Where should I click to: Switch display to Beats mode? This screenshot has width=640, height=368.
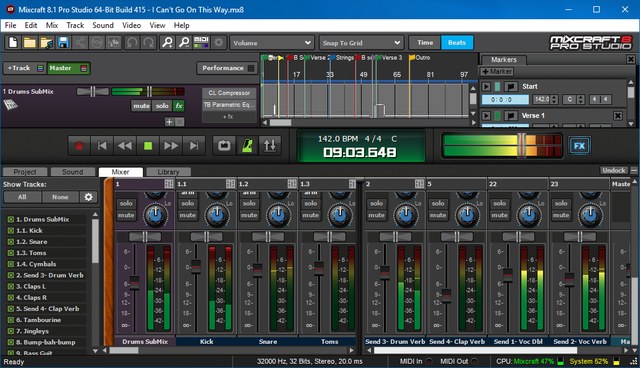tap(457, 42)
